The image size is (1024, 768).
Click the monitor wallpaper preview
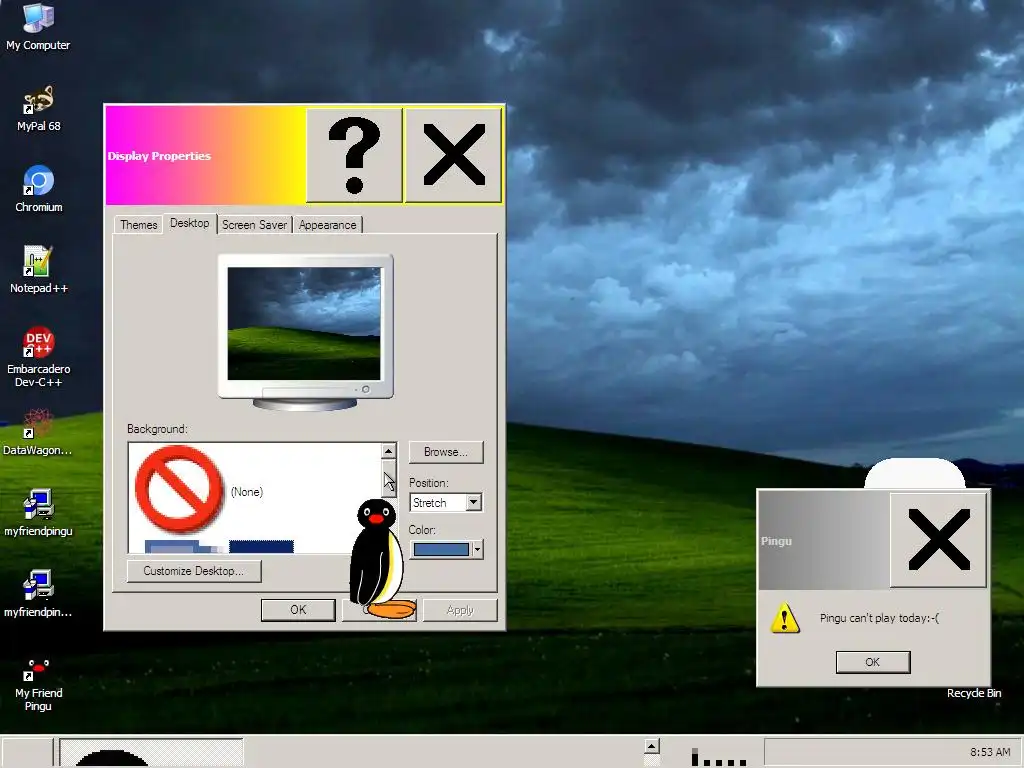304,323
